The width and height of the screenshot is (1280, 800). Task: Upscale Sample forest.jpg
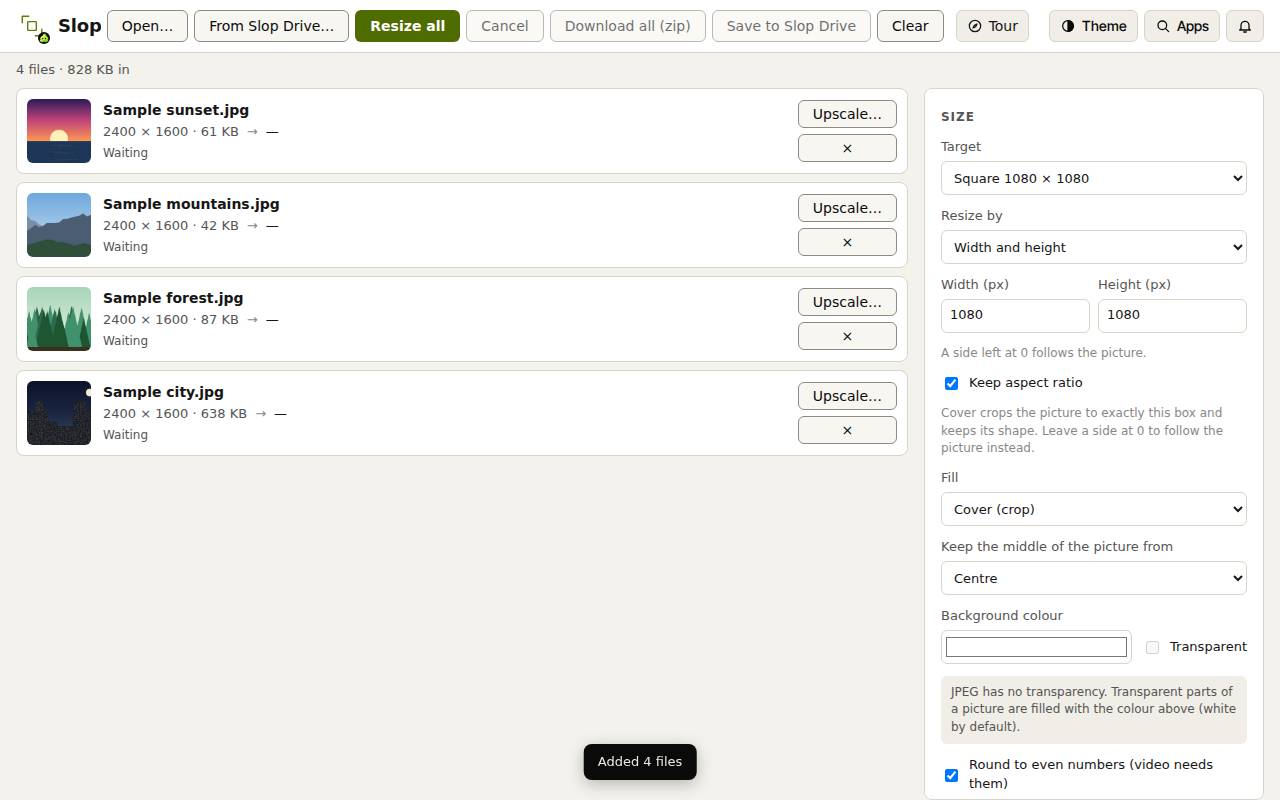pos(847,302)
